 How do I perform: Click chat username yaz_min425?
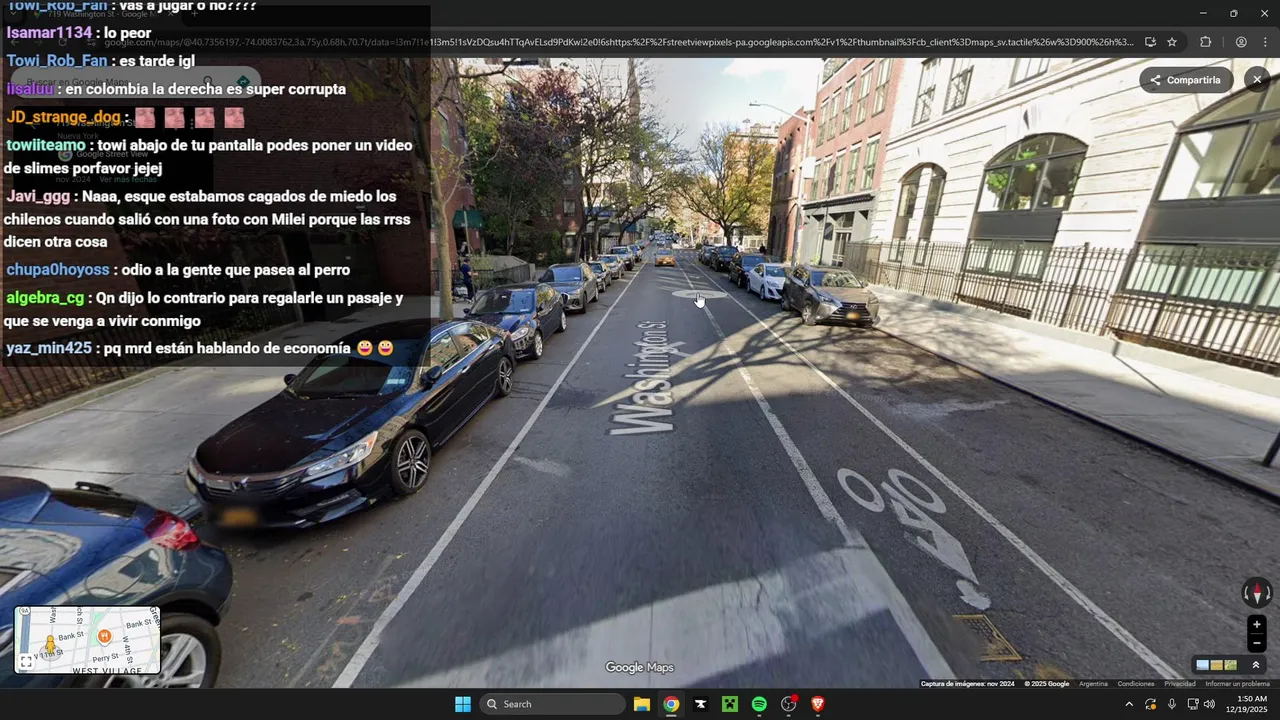click(49, 348)
